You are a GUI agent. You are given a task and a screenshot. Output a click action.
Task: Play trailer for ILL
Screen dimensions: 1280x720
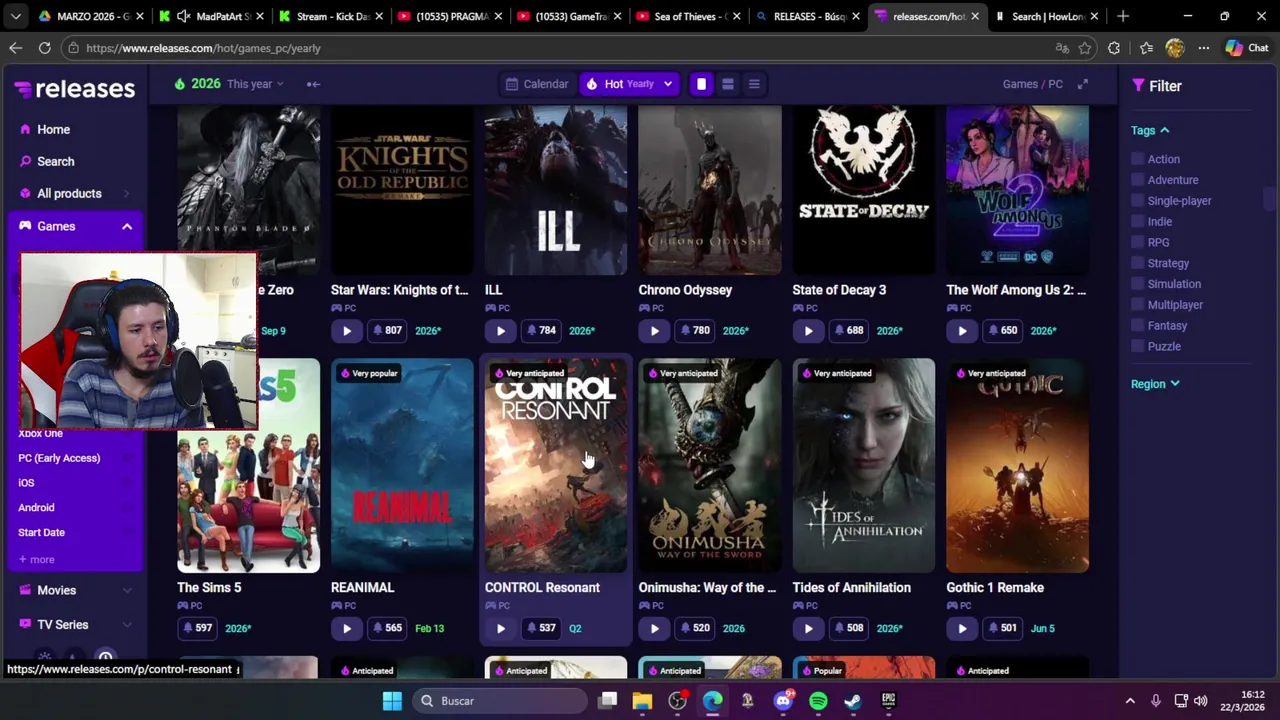coord(500,331)
